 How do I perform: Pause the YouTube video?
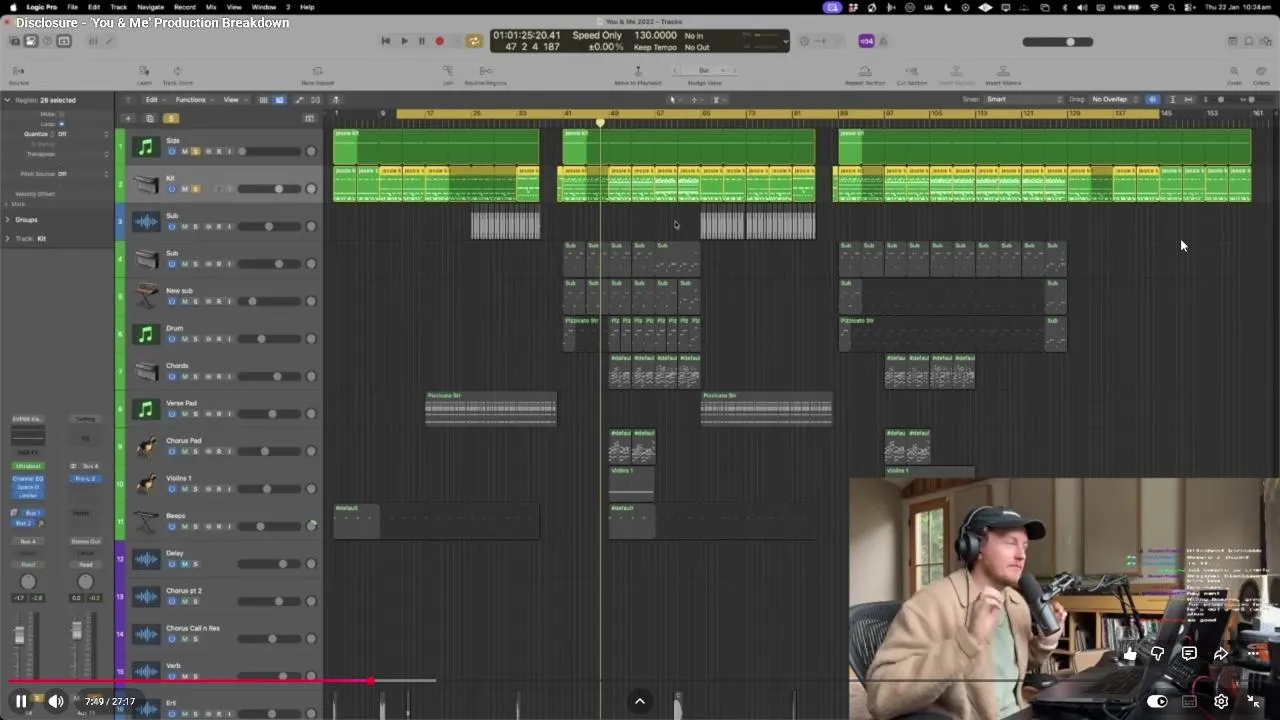pyautogui.click(x=21, y=701)
